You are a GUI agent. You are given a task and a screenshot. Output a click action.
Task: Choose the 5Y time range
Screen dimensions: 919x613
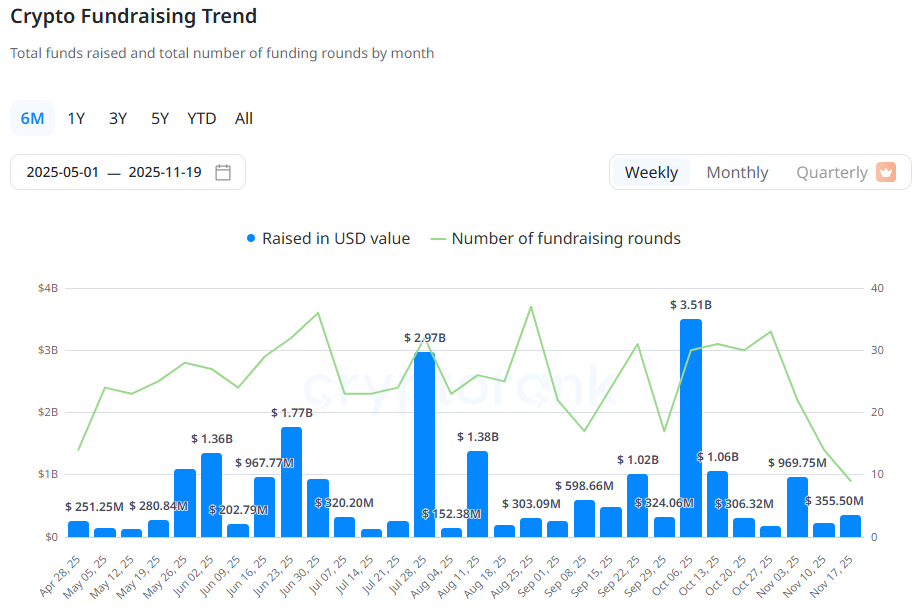tap(160, 118)
